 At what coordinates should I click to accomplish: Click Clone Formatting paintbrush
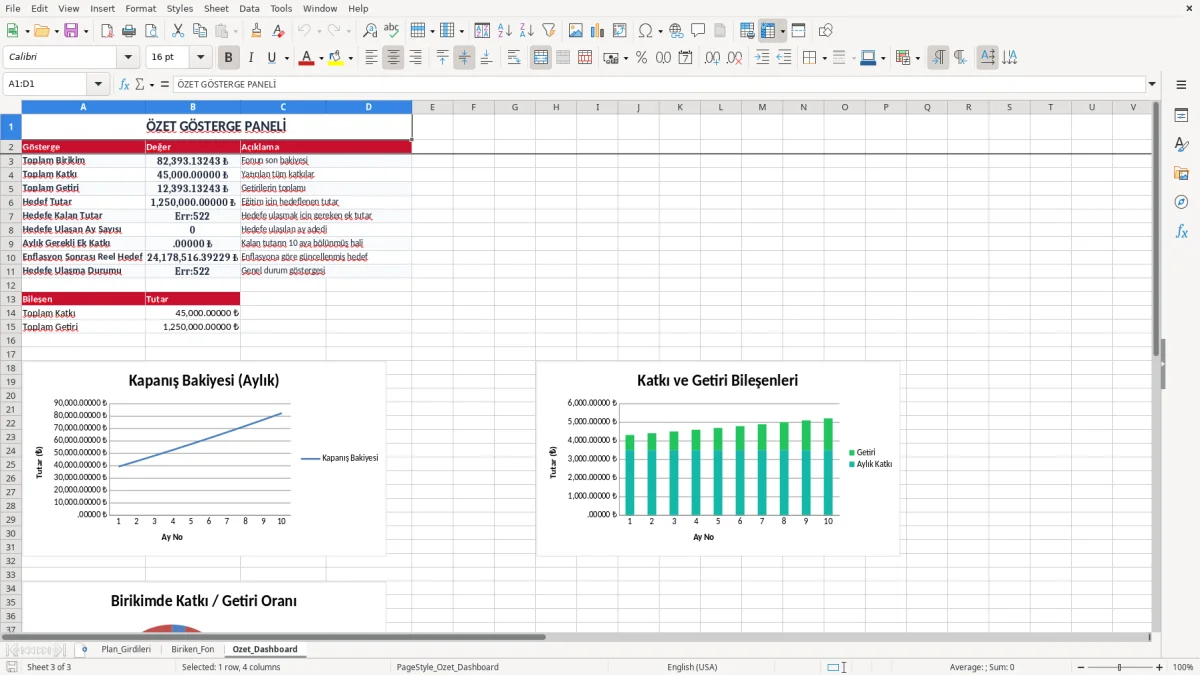[256, 31]
